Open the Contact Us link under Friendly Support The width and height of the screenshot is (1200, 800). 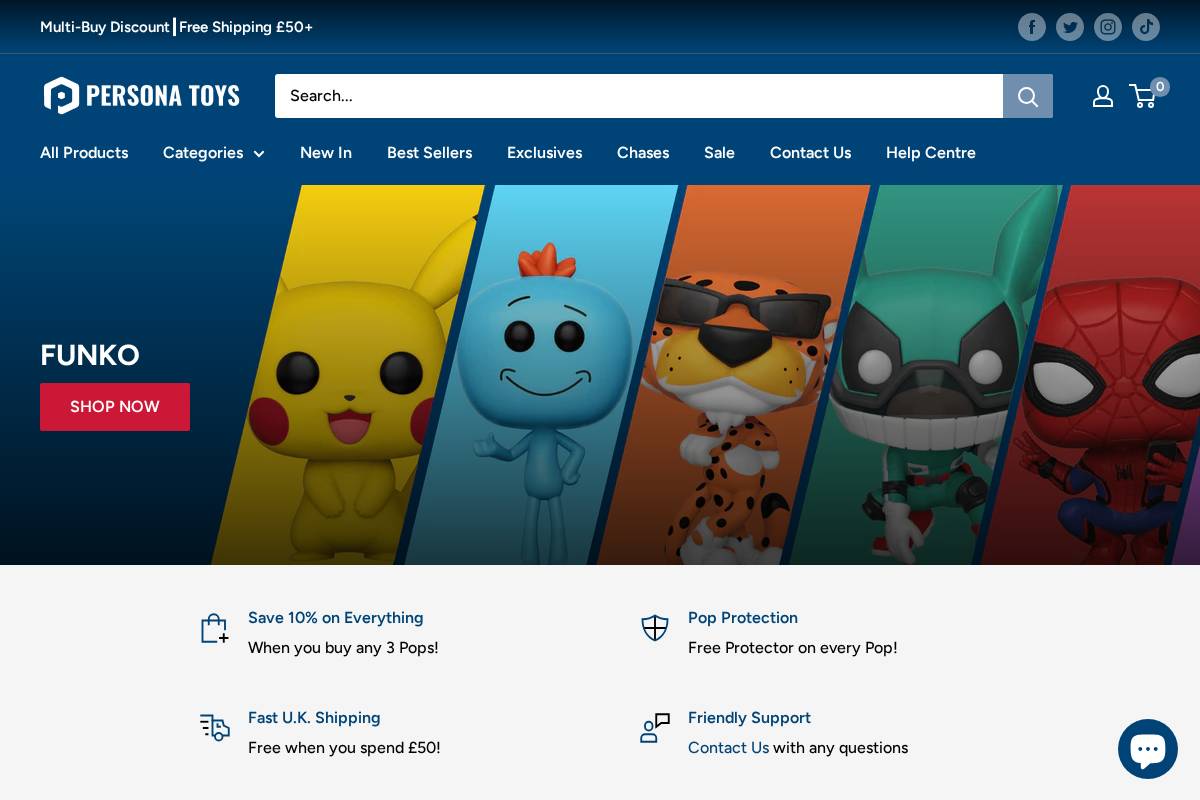(x=728, y=747)
